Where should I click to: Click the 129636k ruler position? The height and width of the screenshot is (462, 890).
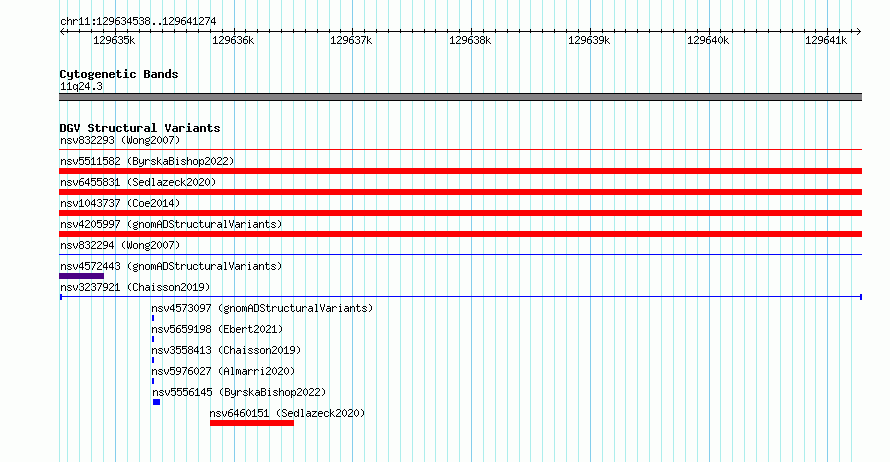pyautogui.click(x=233, y=40)
